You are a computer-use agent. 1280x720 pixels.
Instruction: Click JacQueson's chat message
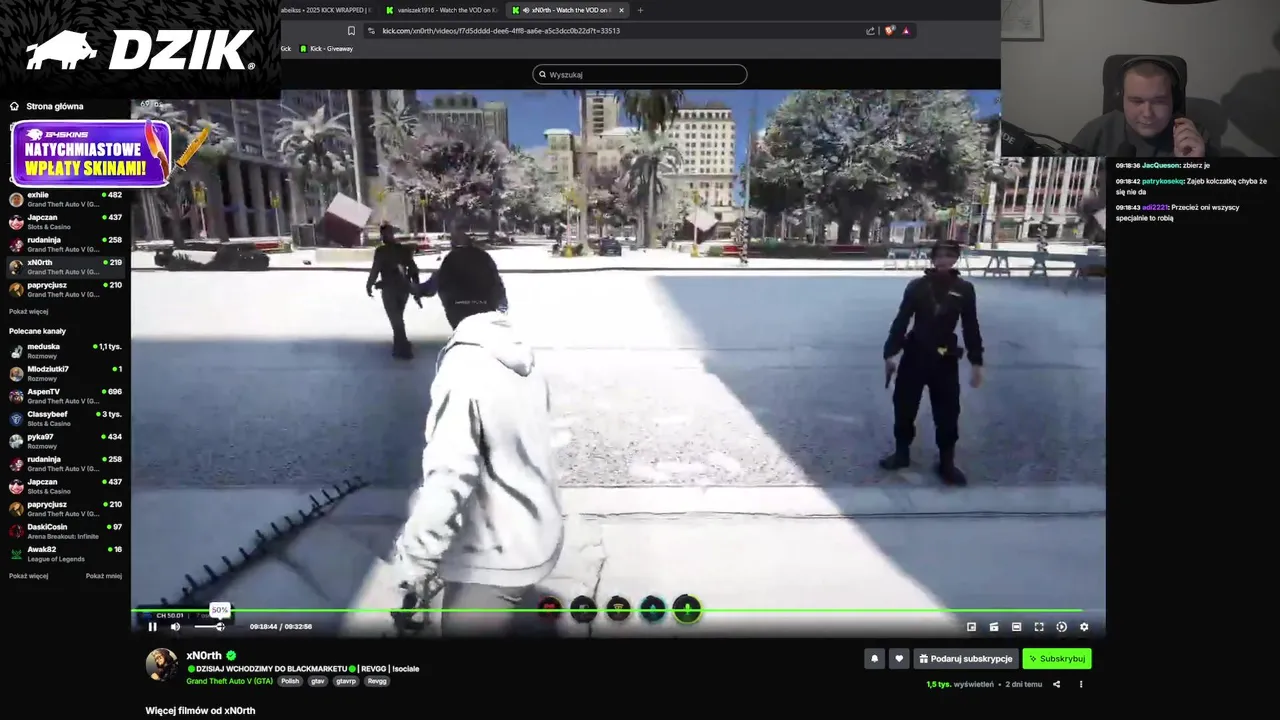(1163, 165)
